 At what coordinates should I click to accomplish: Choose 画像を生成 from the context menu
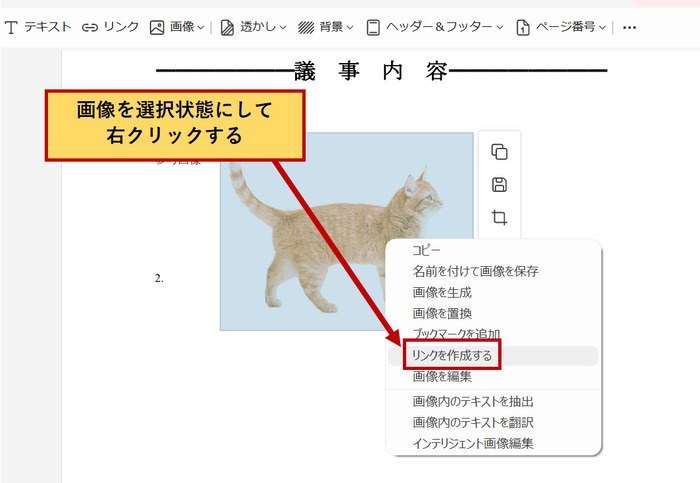493,292
